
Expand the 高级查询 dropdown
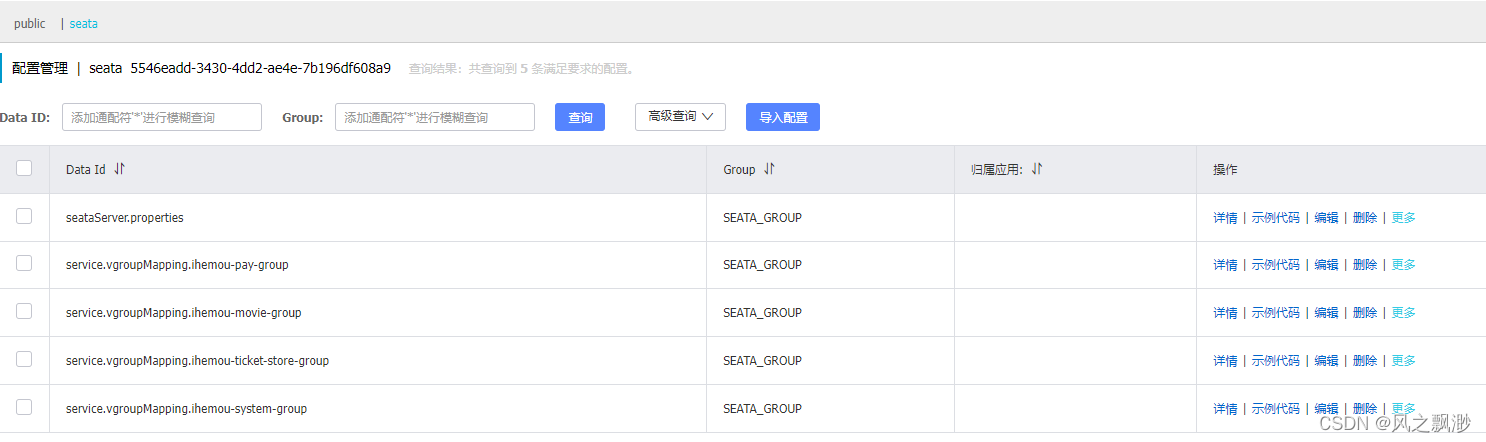680,116
